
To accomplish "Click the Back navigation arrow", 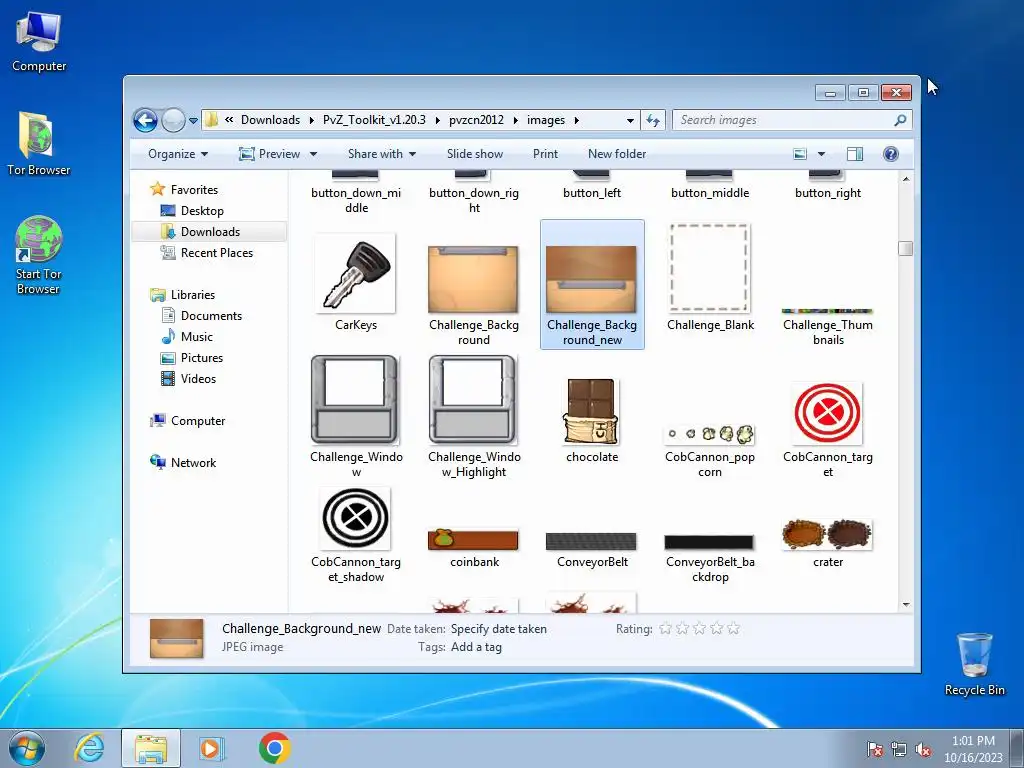I will point(145,120).
